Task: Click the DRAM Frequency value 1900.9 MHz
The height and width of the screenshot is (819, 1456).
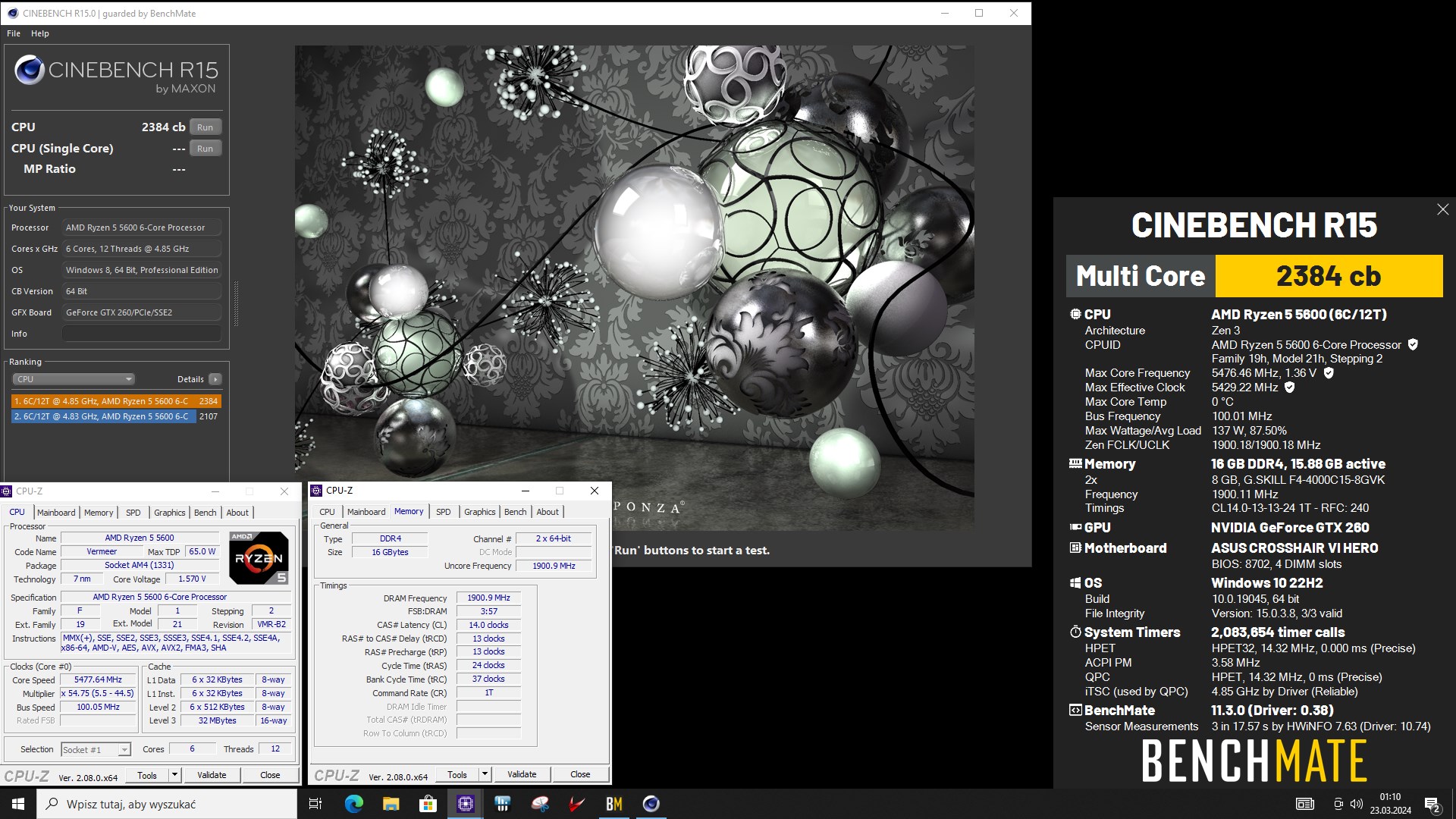Action: pyautogui.click(x=489, y=598)
